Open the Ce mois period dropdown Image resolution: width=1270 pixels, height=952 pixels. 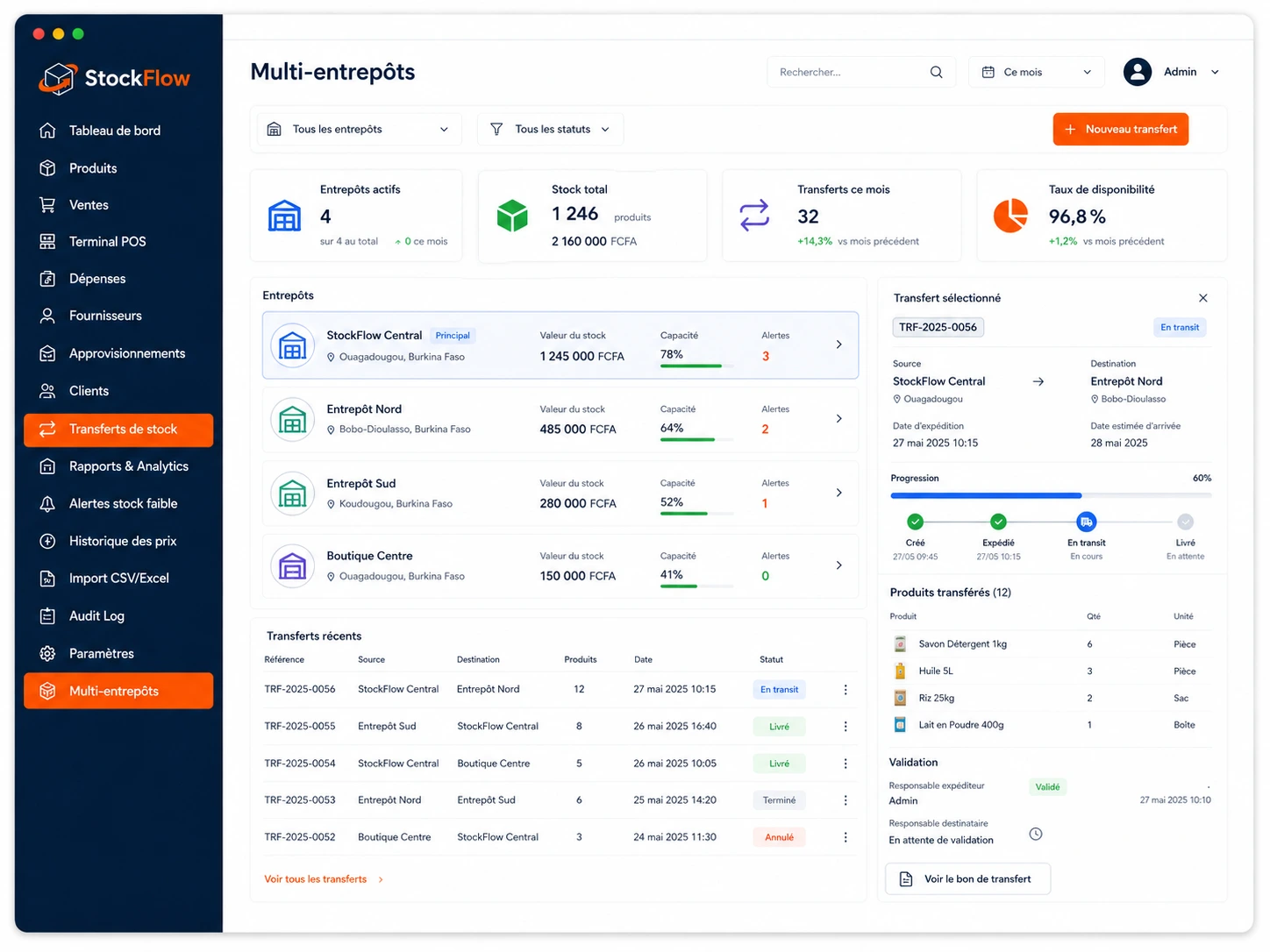point(1037,72)
